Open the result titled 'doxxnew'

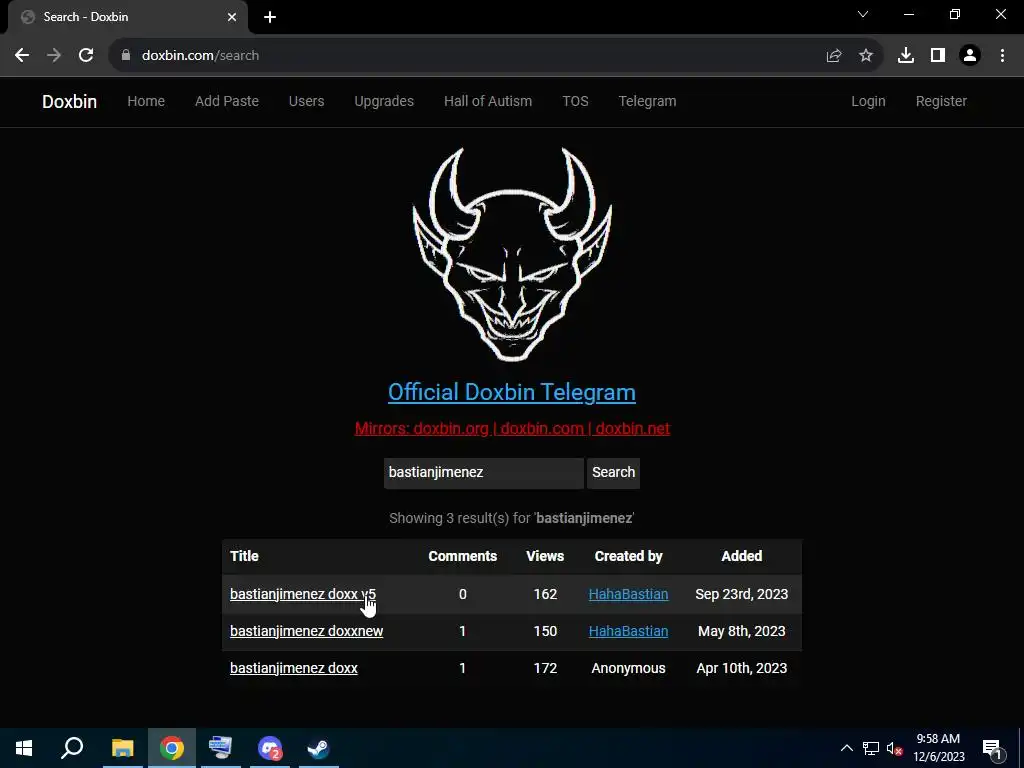pyautogui.click(x=306, y=632)
